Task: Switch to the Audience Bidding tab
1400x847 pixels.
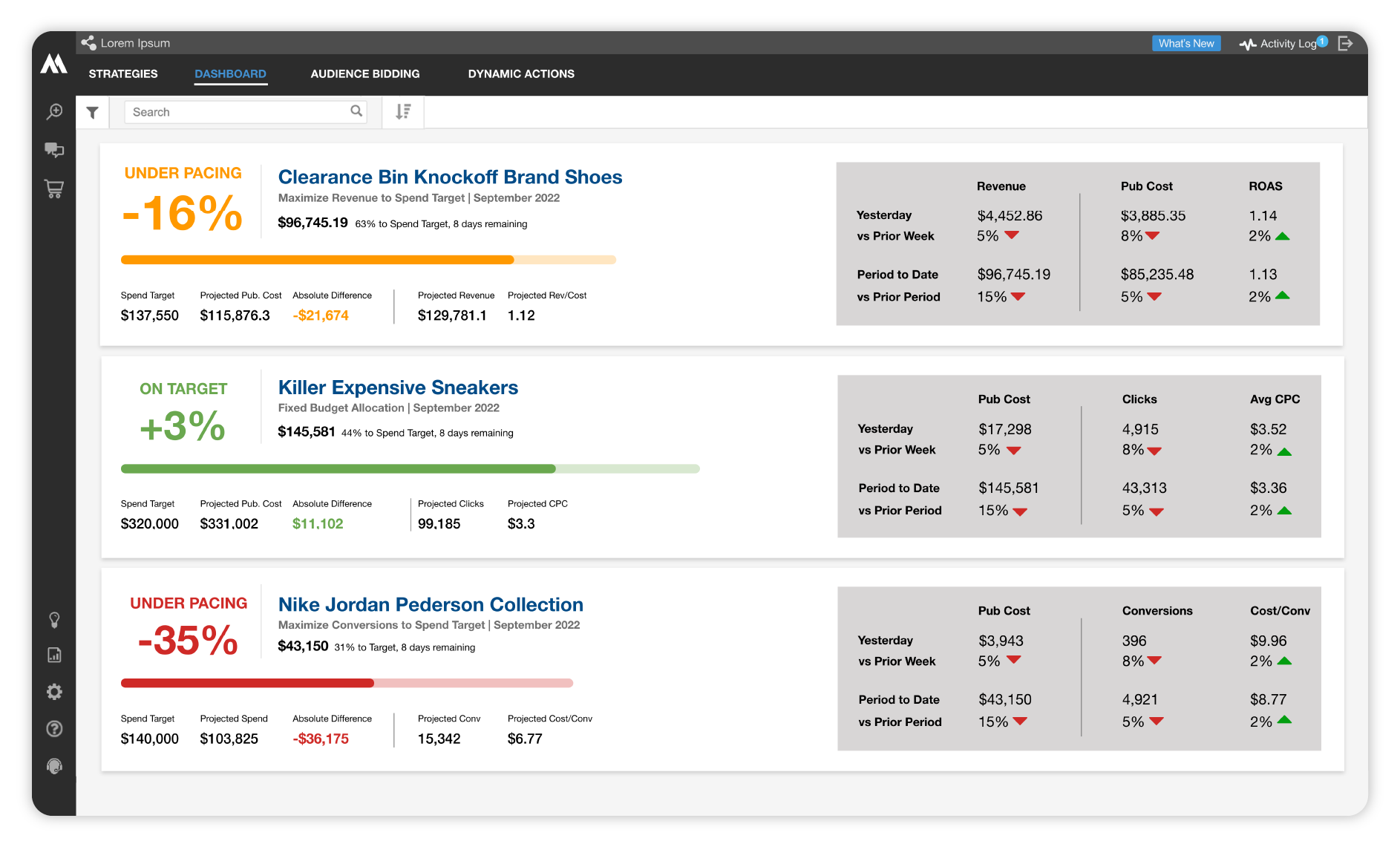Action: click(x=364, y=73)
